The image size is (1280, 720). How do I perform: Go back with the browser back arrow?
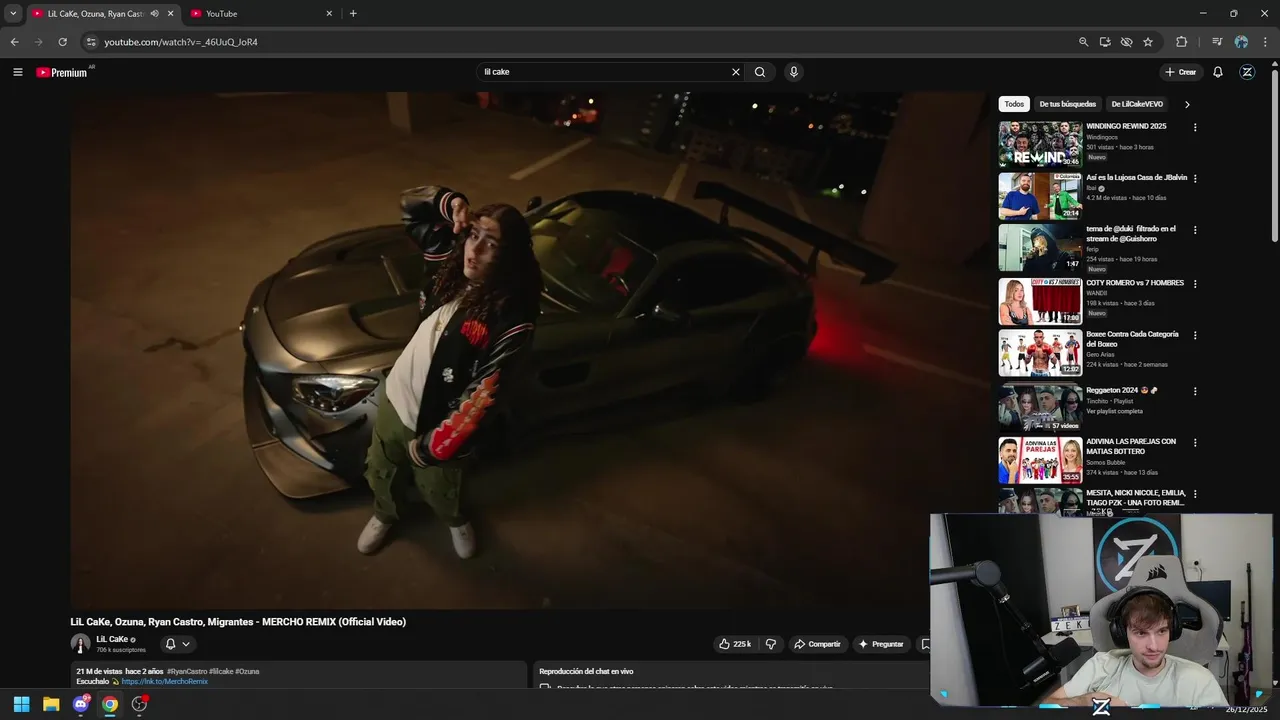tap(14, 42)
